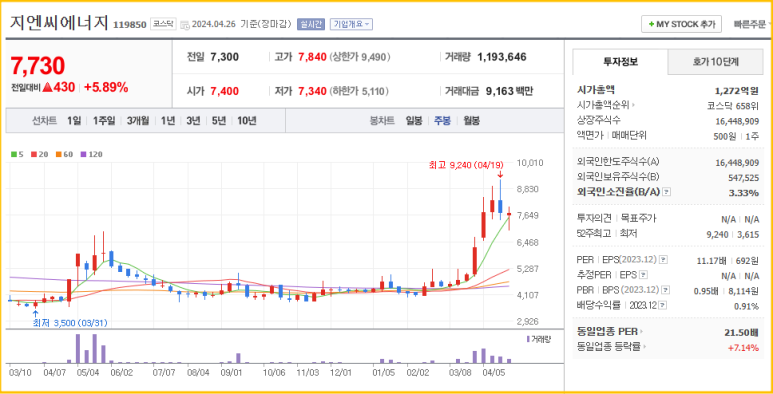Click the +5.89% change value
Viewport: 773px width, 394px height.
(106, 88)
